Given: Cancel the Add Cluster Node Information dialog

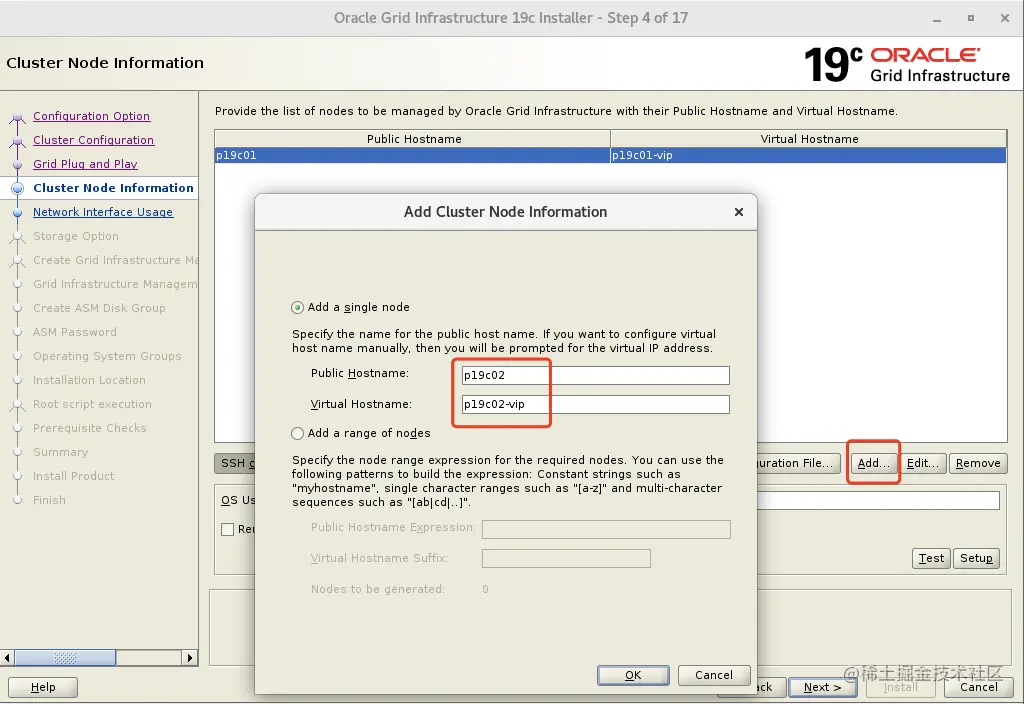Looking at the screenshot, I should [x=714, y=675].
